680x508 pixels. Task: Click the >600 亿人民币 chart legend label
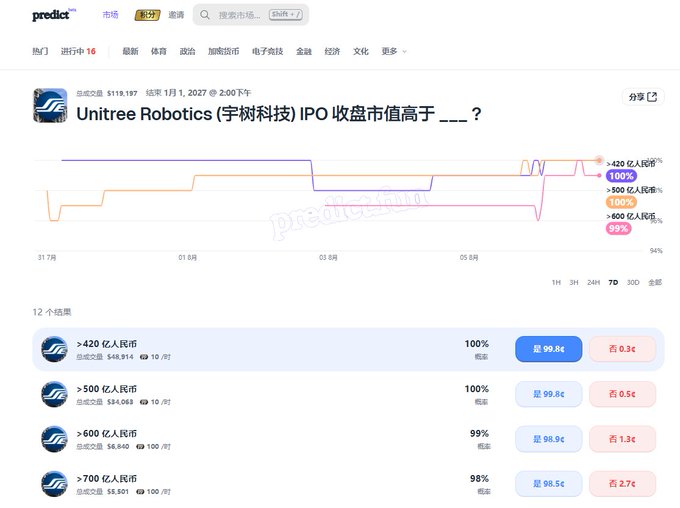click(x=631, y=216)
